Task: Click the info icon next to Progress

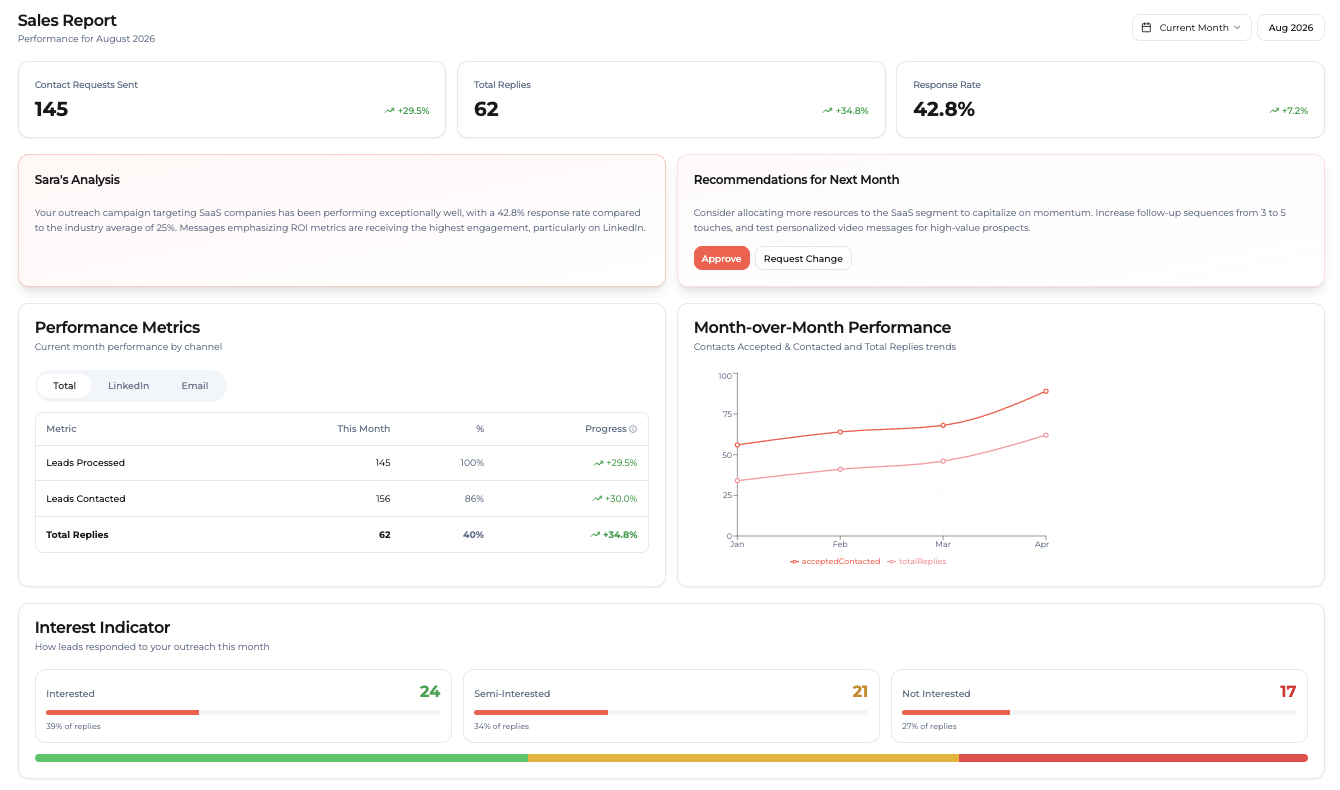Action: point(633,429)
